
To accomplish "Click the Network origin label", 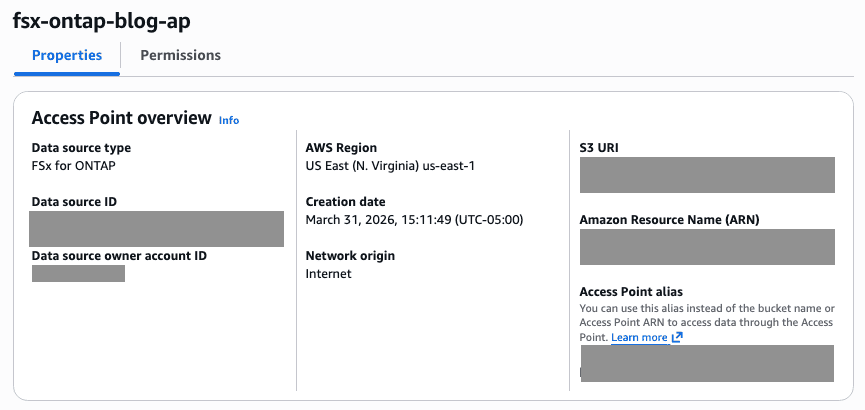I will pos(350,256).
